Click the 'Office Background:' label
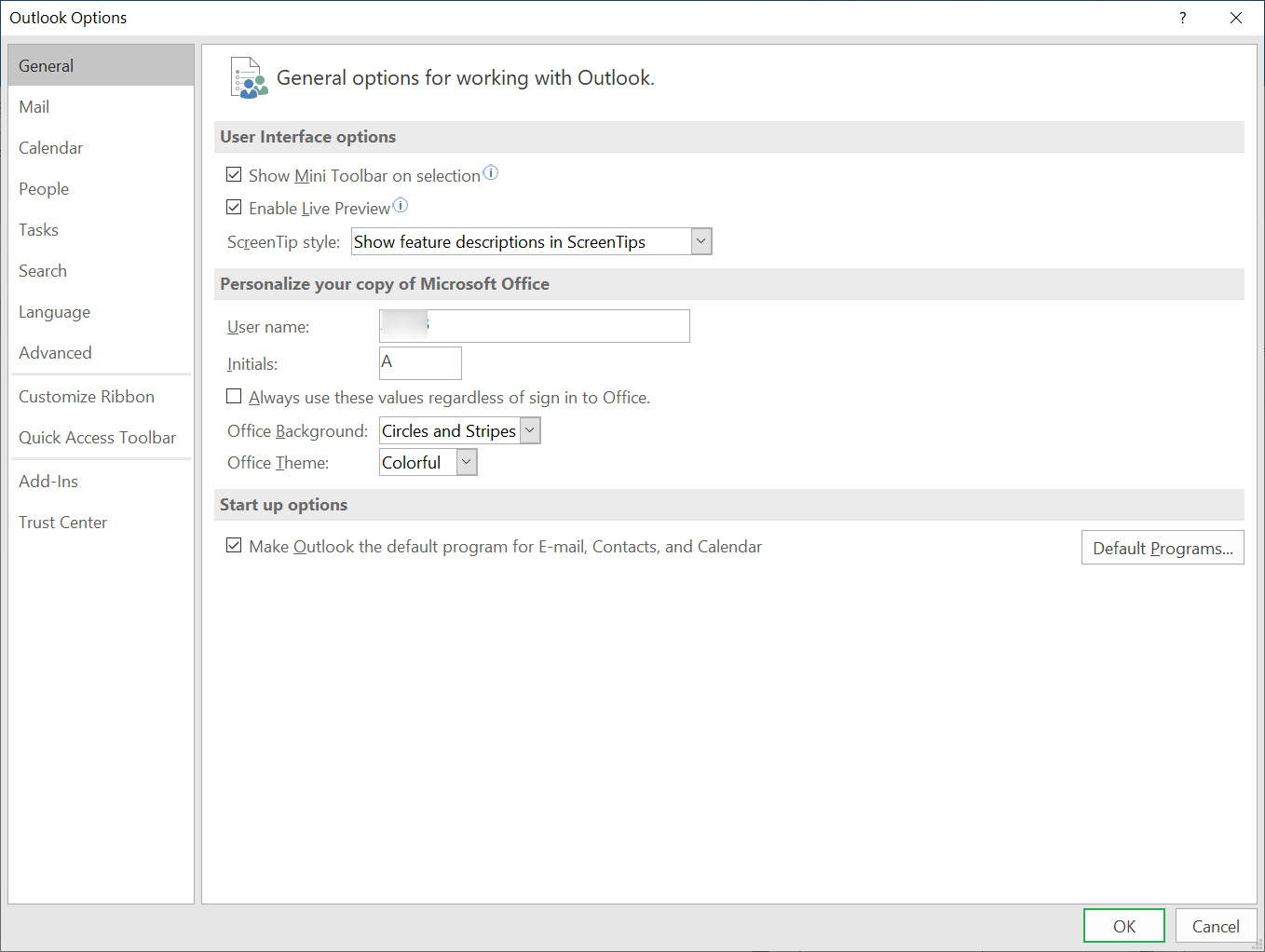 point(298,431)
